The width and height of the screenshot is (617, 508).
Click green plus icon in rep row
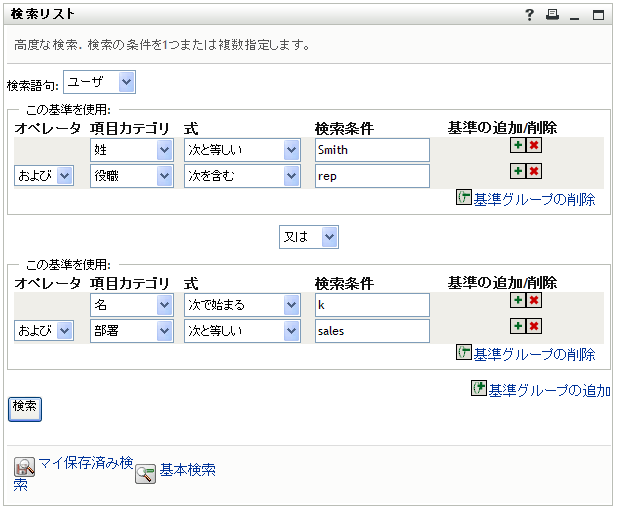(517, 171)
